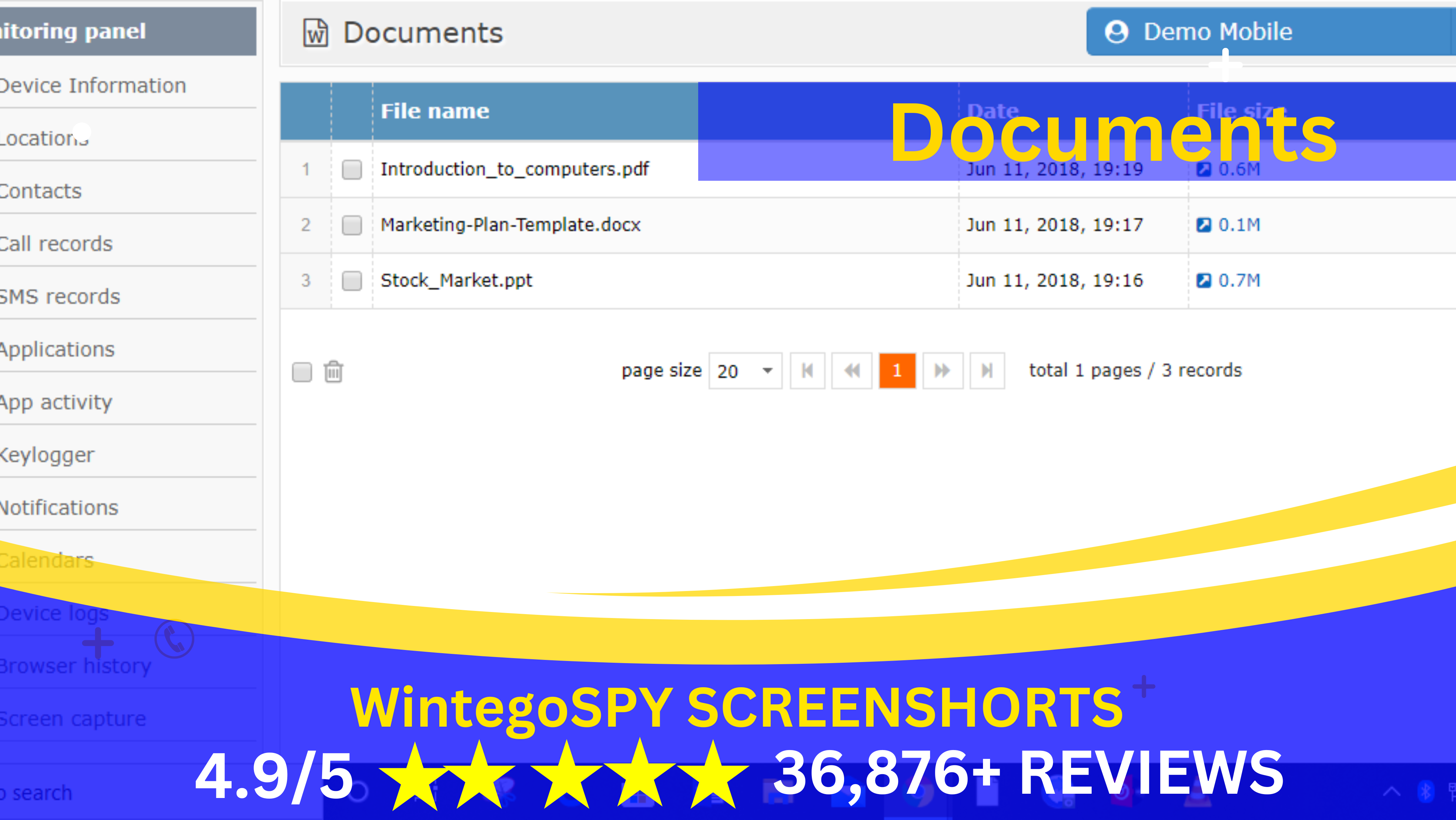The height and width of the screenshot is (820, 1456).
Task: Click 0.7M file size link
Action: click(x=1239, y=280)
